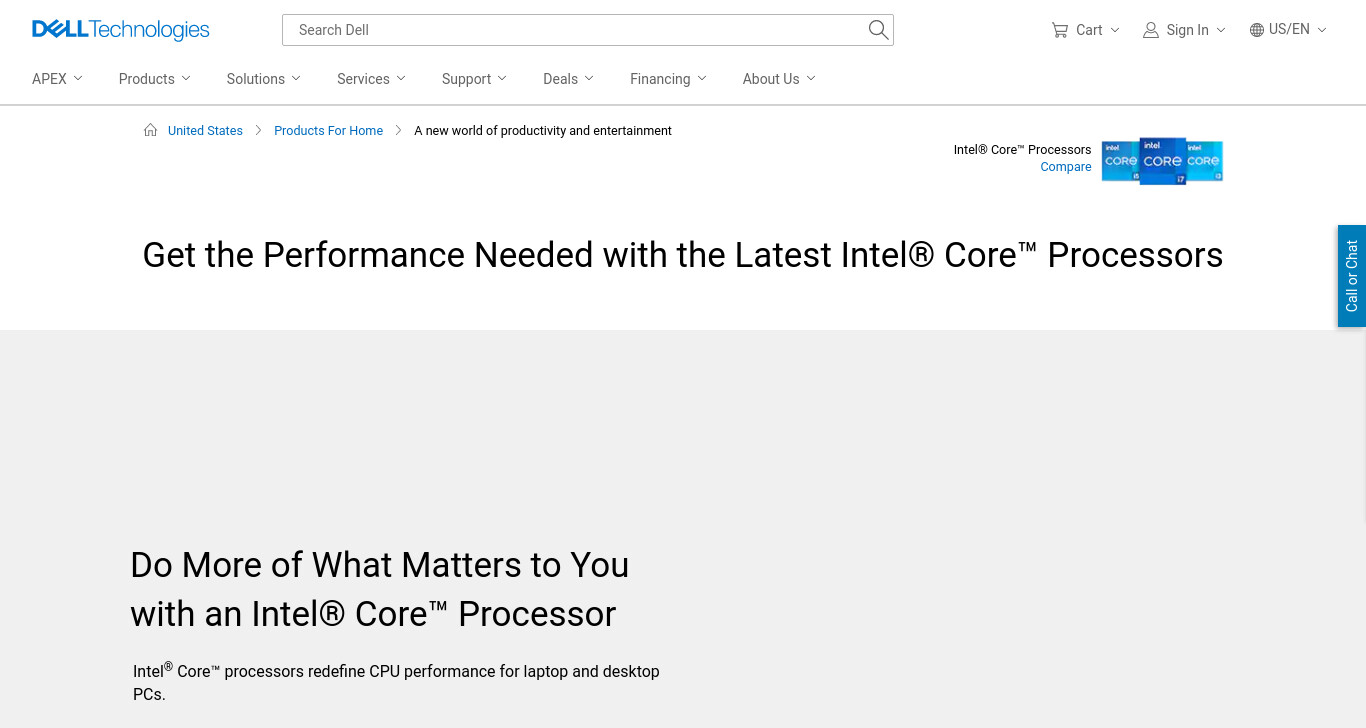Click the Intel Core i3 badge
Screen dimensions: 1366x728
pyautogui.click(x=1204, y=161)
